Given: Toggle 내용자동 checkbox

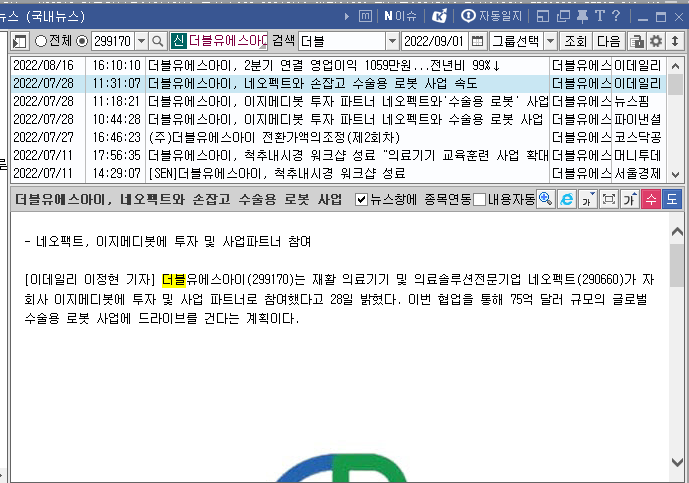Looking at the screenshot, I should [480, 200].
